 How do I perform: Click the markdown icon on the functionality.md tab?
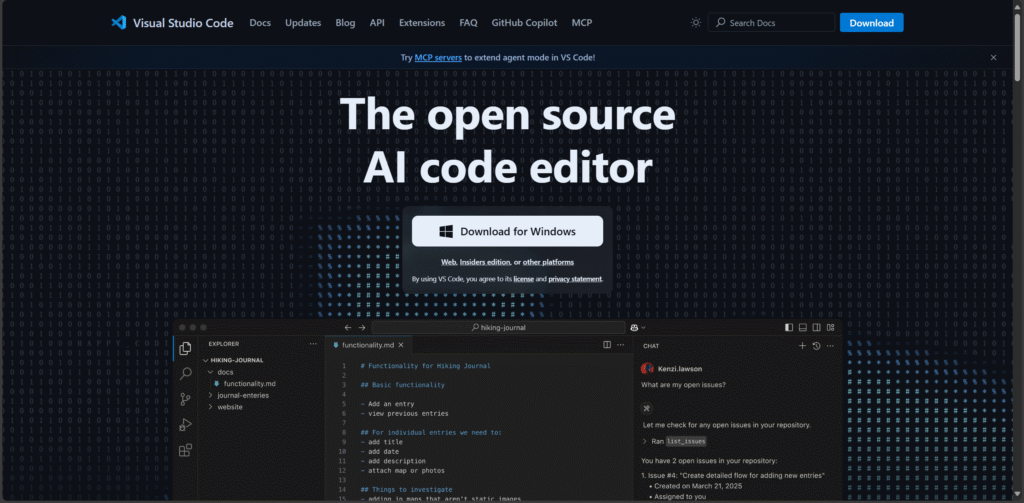336,345
